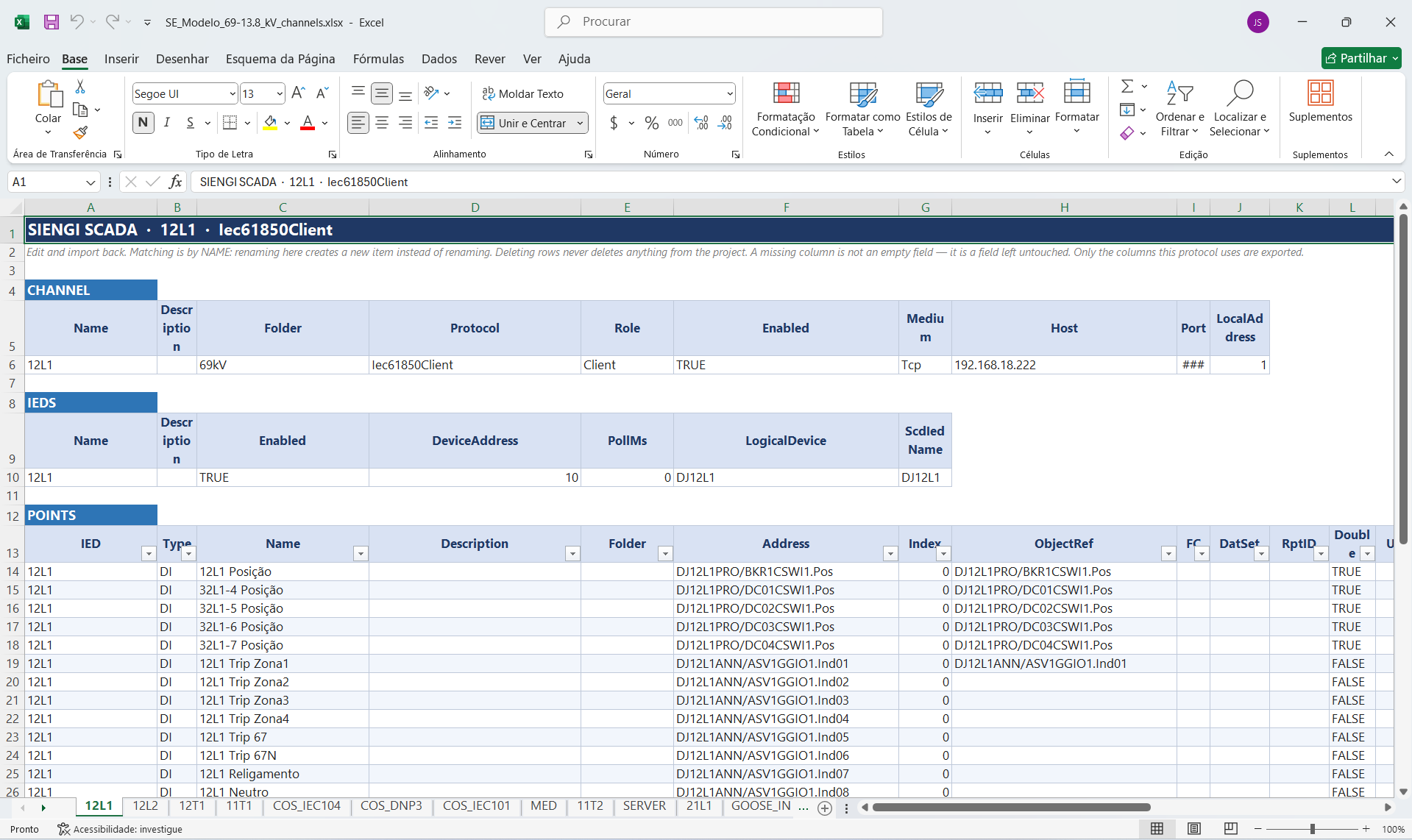Open the Fórmulas ribbon tab

click(x=378, y=59)
